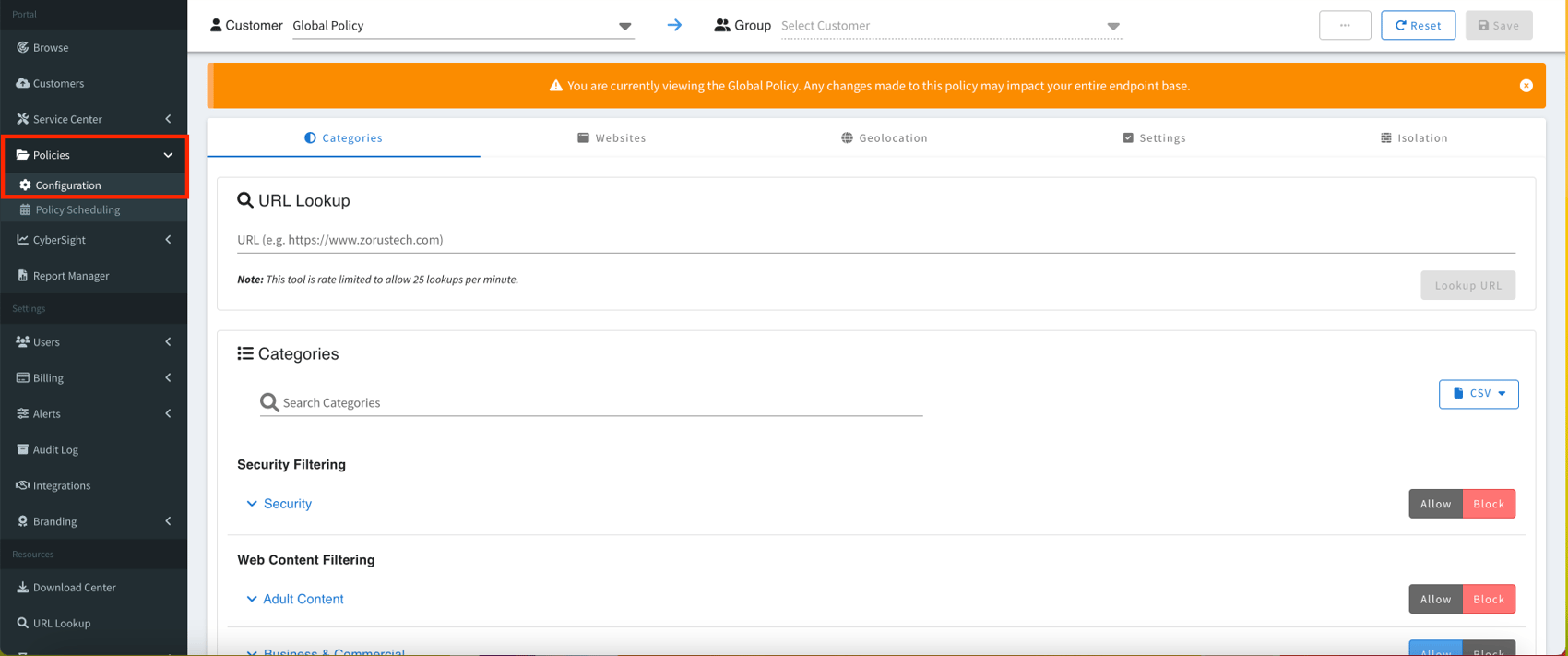Viewport: 1568px width, 656px height.
Task: Open Policy Scheduling in sidebar
Action: [x=77, y=209]
